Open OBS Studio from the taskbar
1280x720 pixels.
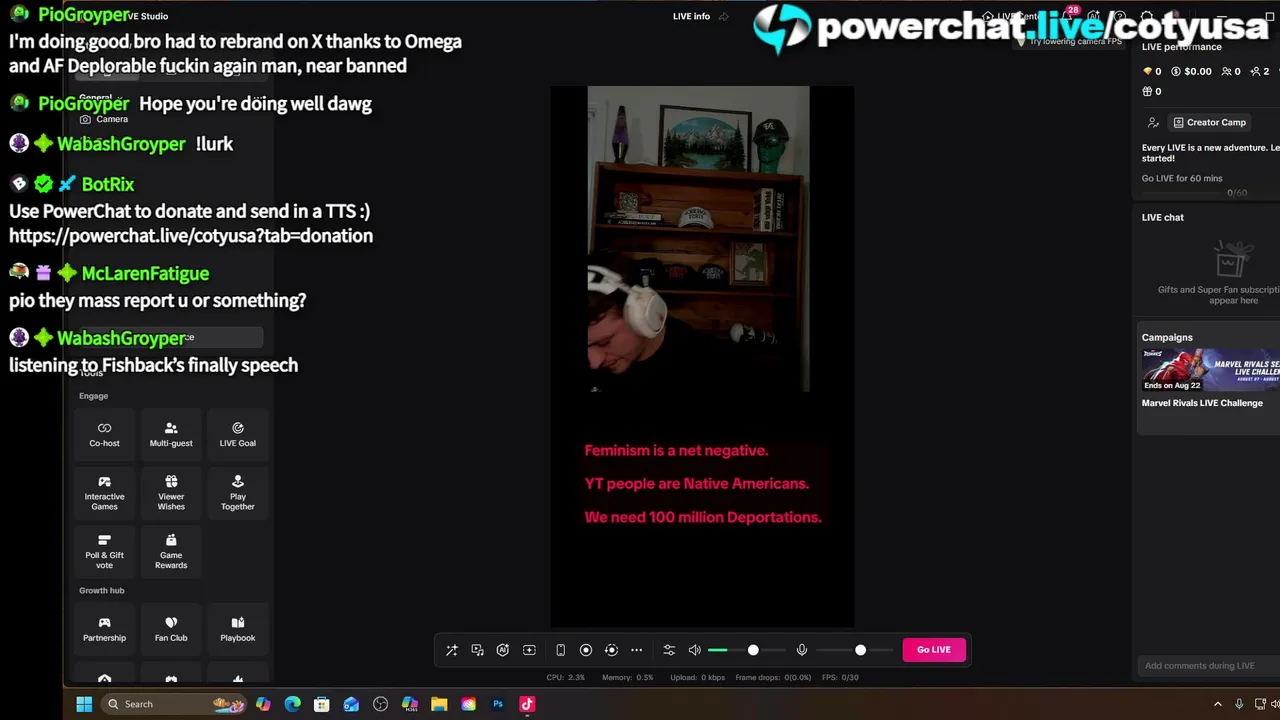[x=380, y=704]
